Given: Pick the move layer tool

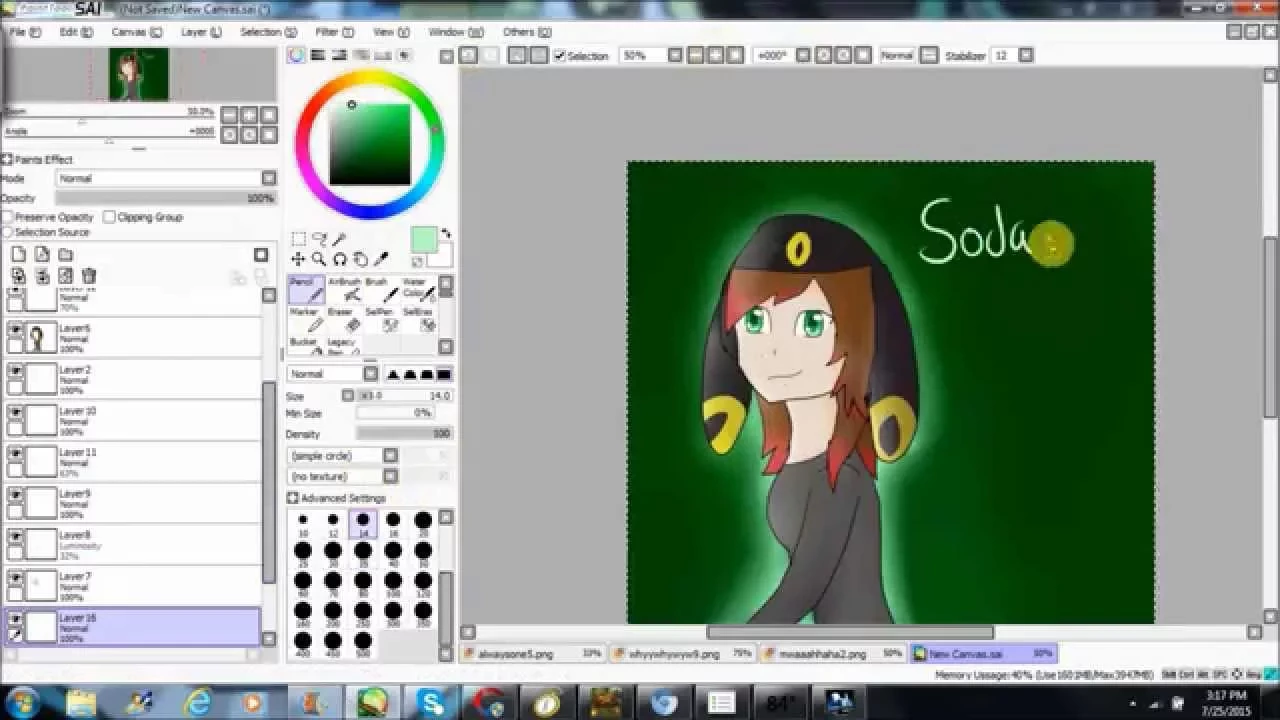Looking at the screenshot, I should pyautogui.click(x=298, y=259).
